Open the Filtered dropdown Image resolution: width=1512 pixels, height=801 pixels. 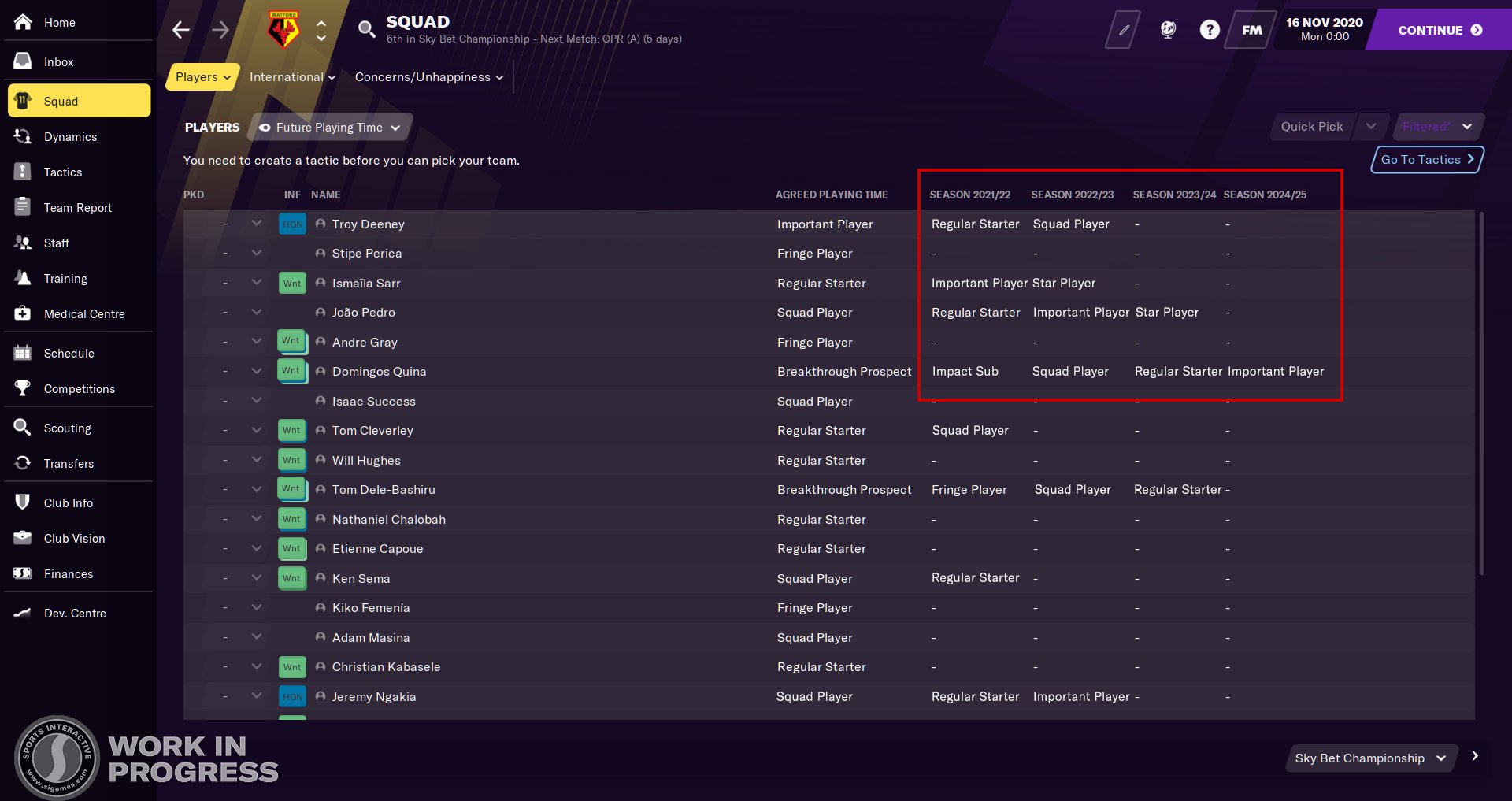[1437, 126]
